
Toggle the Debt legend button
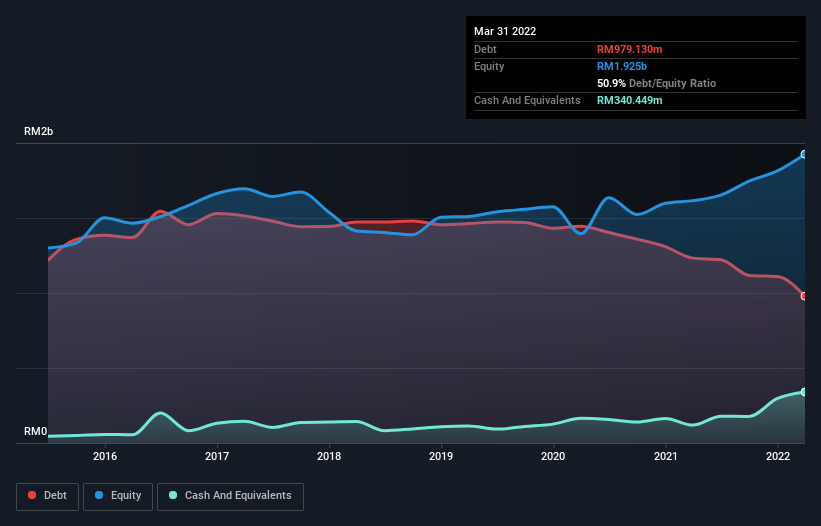(47, 496)
